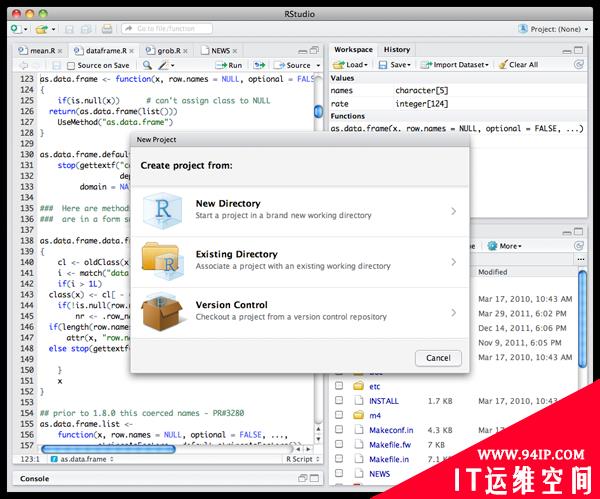This screenshot has height=499, width=600.
Task: Click the Files pane ellipsis browse icon
Action: [581, 259]
